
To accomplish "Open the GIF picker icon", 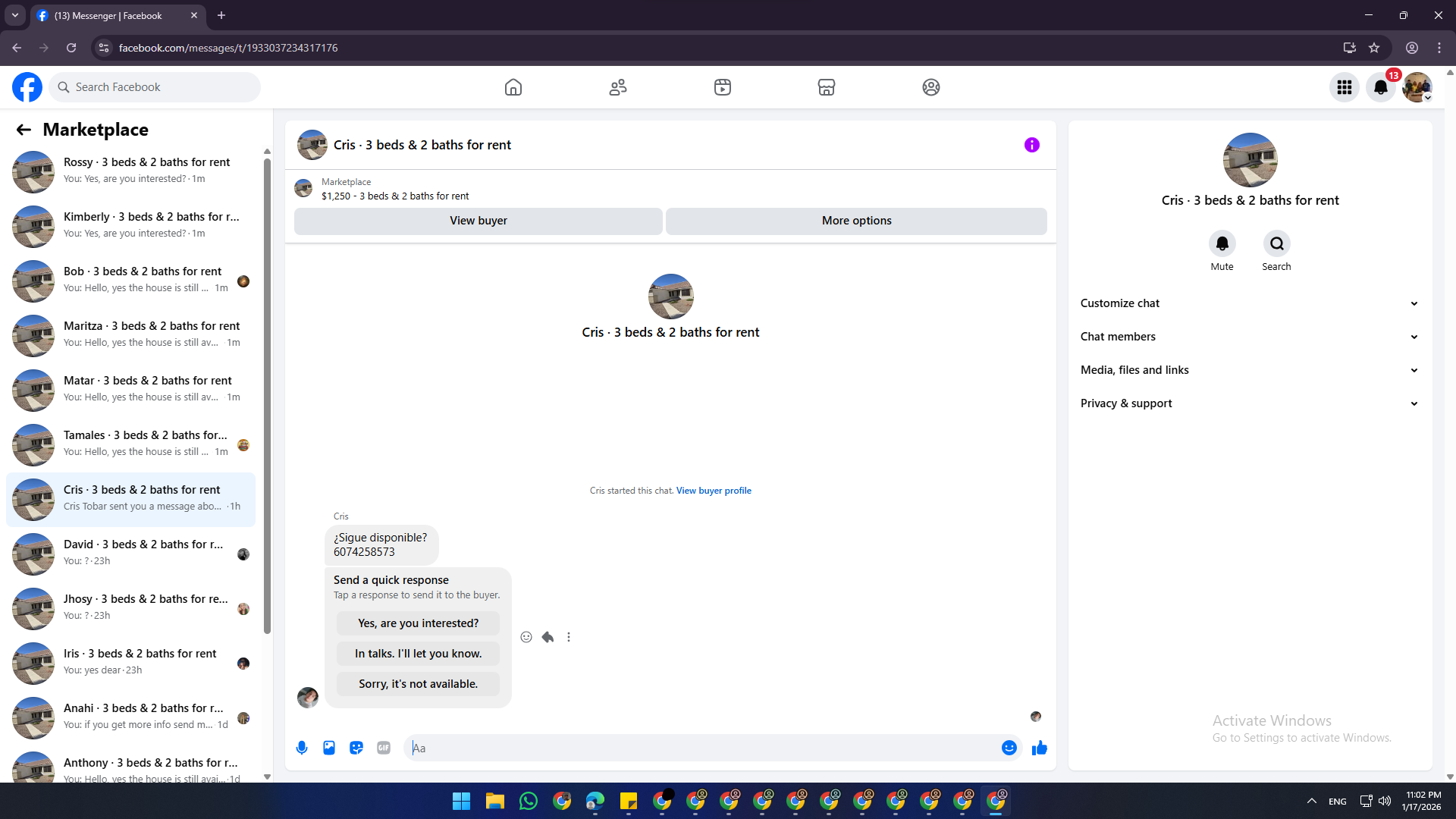I will [x=384, y=748].
